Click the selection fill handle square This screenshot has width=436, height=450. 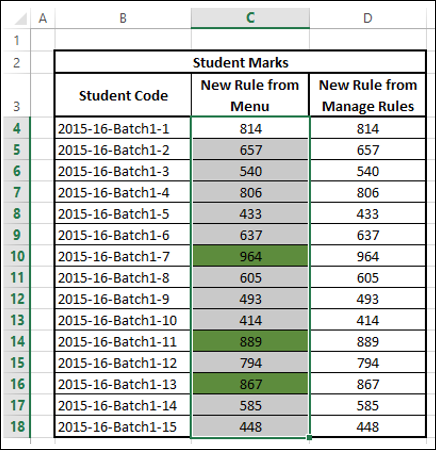309,437
